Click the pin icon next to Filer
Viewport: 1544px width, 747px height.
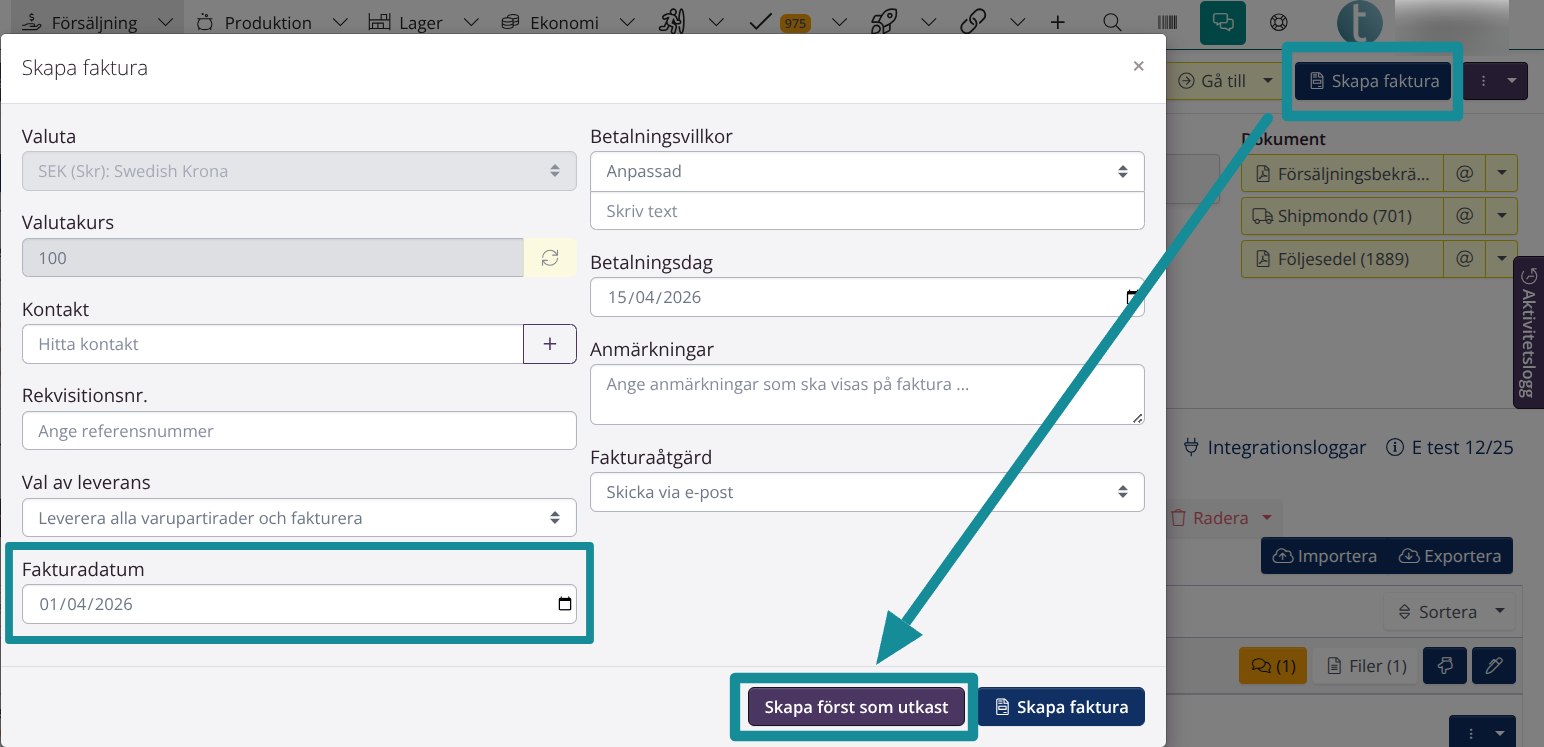(x=1443, y=666)
